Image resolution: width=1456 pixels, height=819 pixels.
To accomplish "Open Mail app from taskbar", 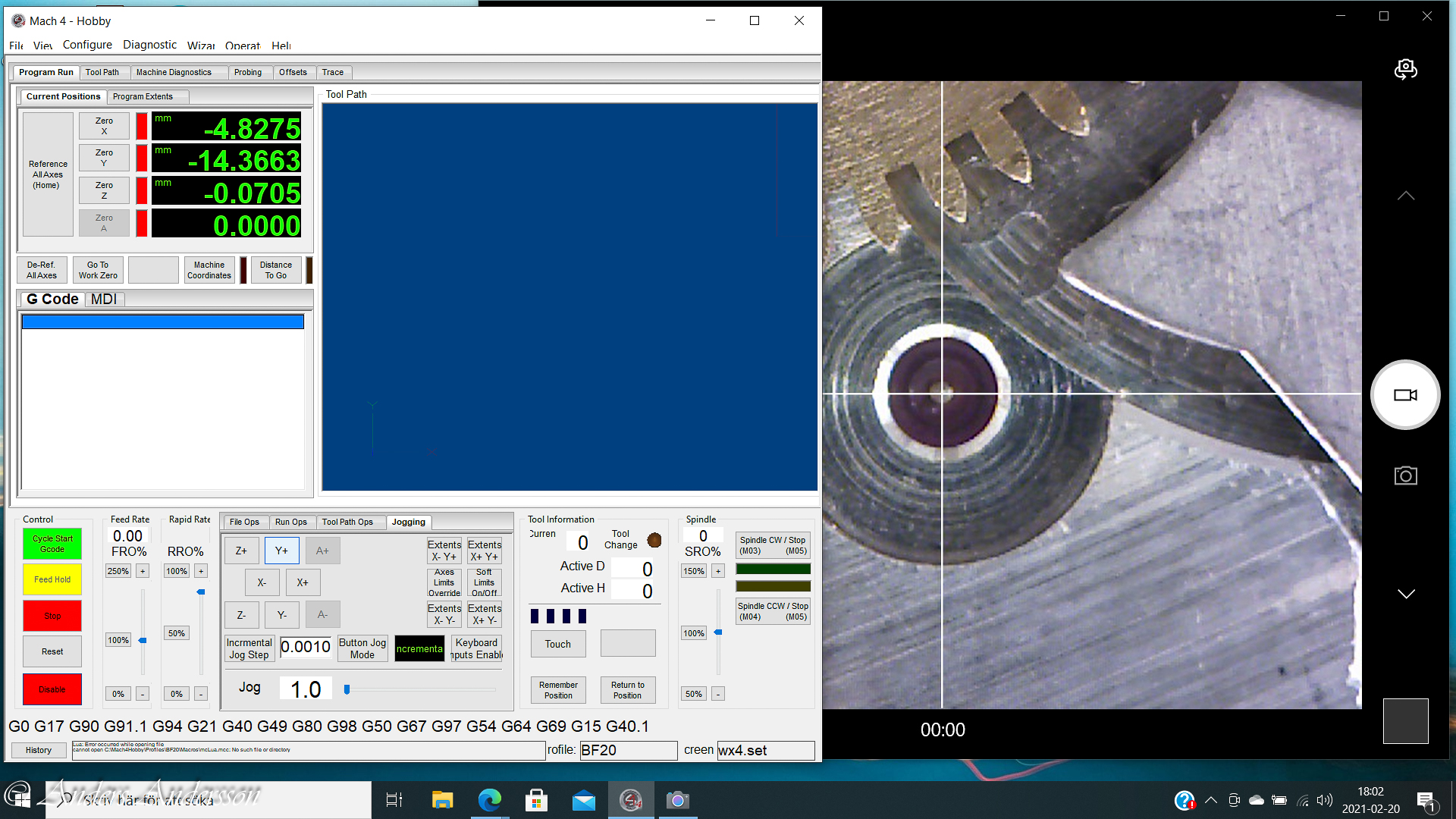I will point(583,800).
